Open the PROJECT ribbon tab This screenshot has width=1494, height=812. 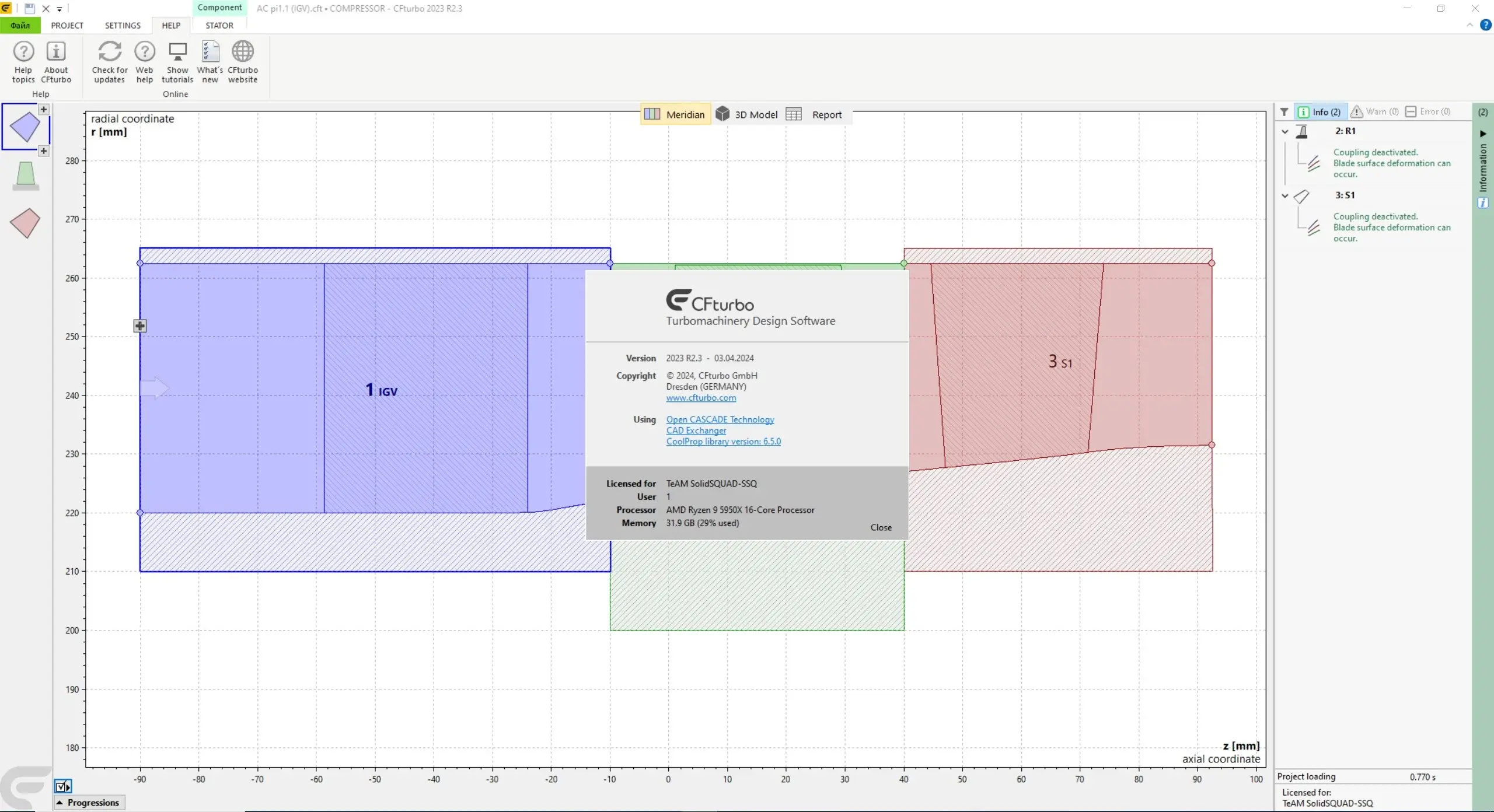tap(67, 25)
